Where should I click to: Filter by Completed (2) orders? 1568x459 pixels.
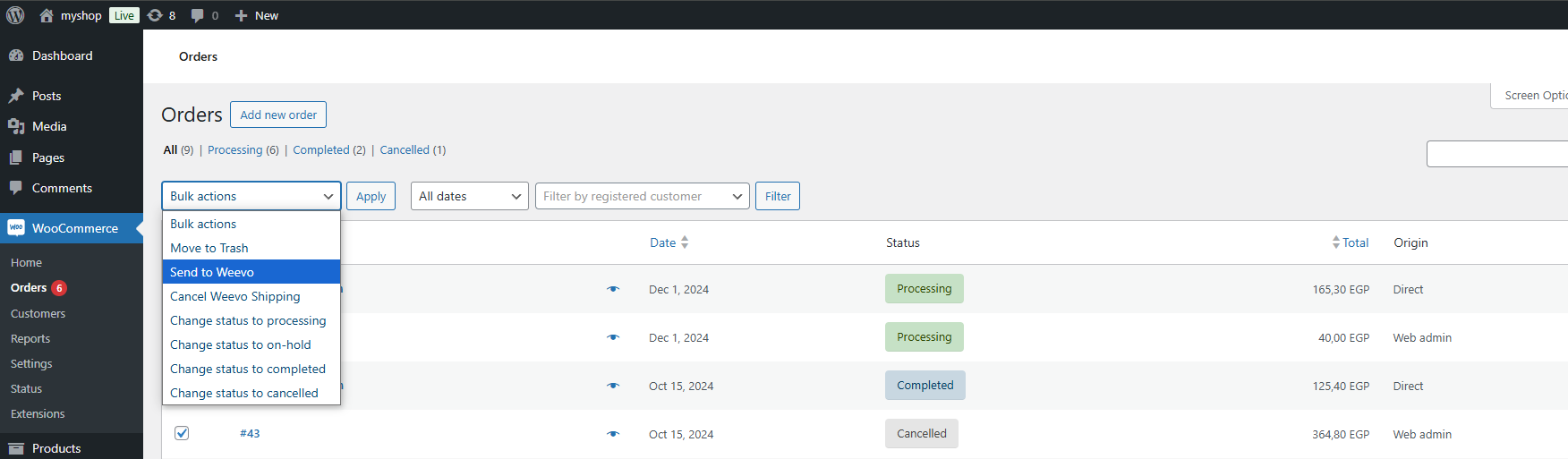[329, 150]
